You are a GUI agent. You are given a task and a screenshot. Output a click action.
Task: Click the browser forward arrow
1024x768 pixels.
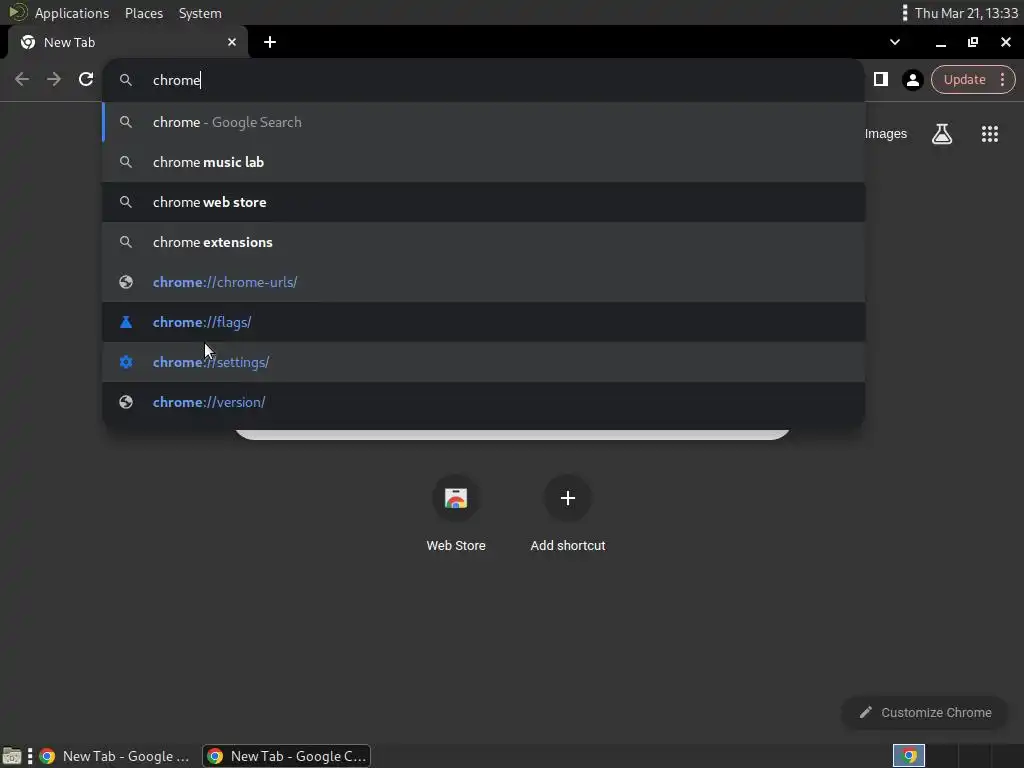coord(54,80)
